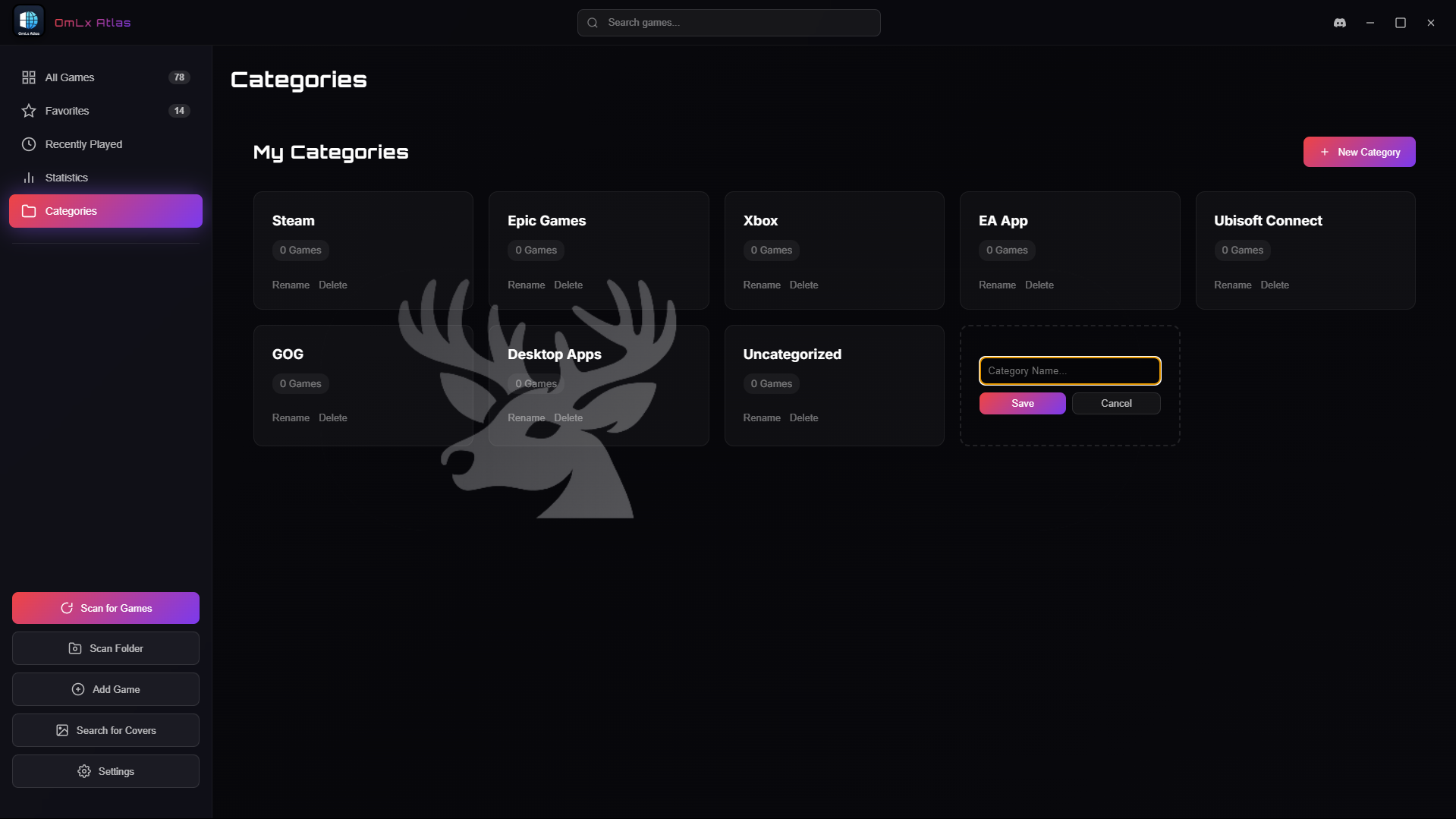Delete the Xbox category
1456x819 pixels.
click(803, 285)
